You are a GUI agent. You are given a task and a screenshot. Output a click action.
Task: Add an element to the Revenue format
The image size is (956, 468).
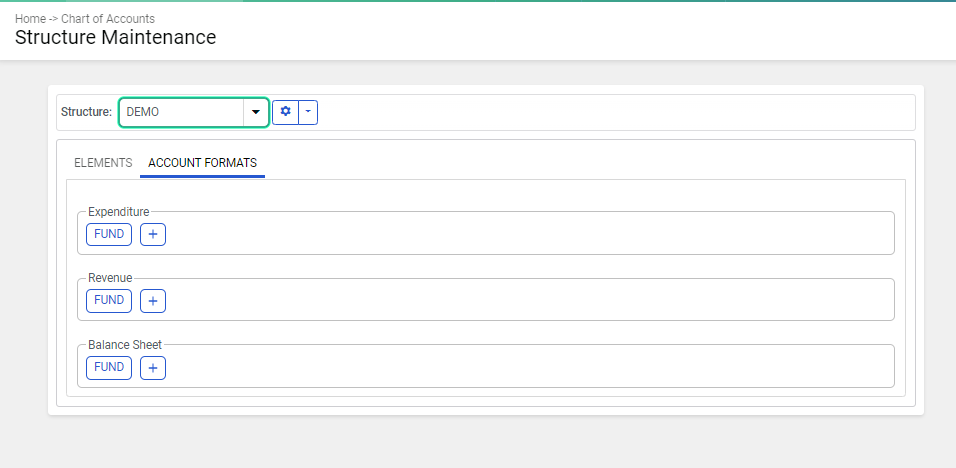tap(153, 301)
